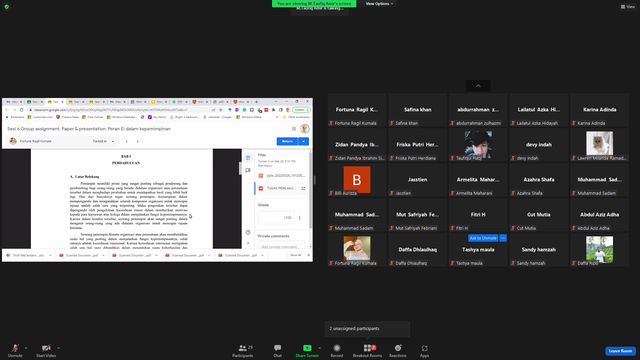Screen dimensions: 640x360
Task: Expand share options caret beside Share Screen
Action: pyautogui.click(x=319, y=348)
